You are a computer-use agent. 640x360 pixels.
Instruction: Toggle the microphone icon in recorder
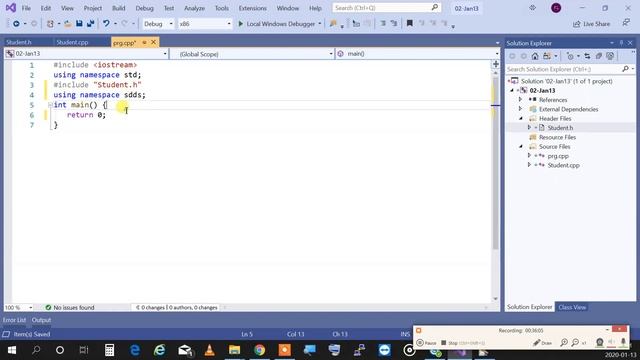click(x=623, y=342)
